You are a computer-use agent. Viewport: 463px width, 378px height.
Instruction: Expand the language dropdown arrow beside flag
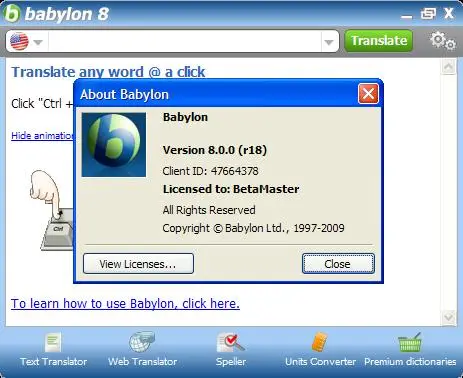pyautogui.click(x=38, y=42)
